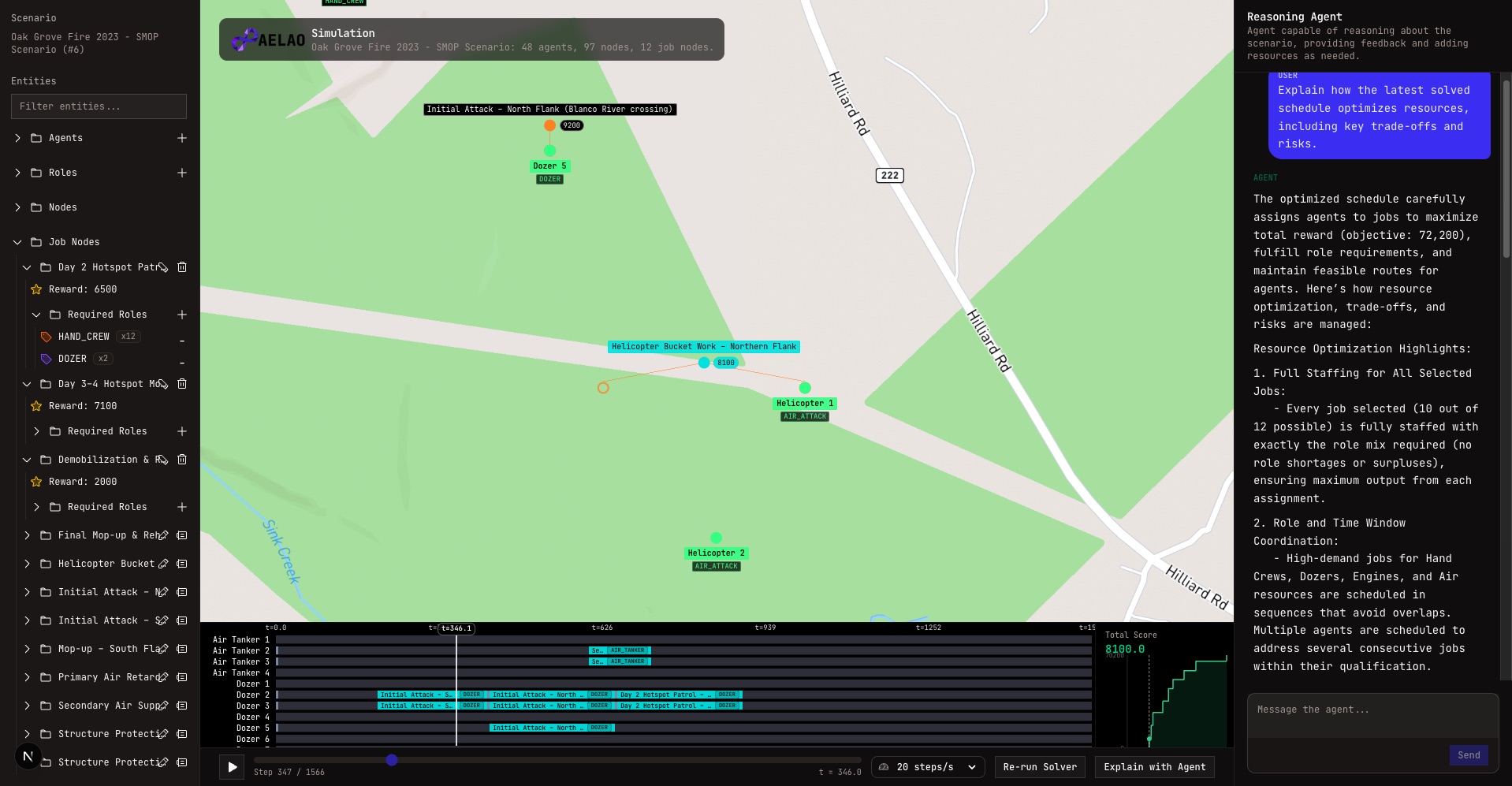1512x786 pixels.
Task: Select the Dozer 5 agent on the map
Action: pos(549,151)
